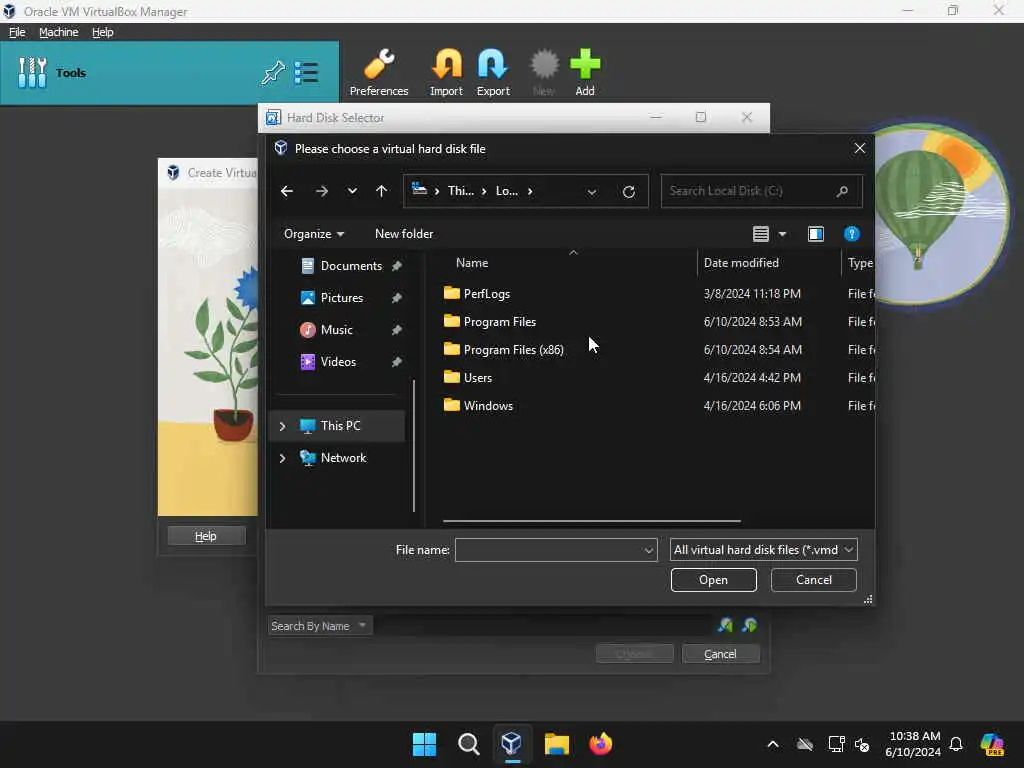Viewport: 1024px width, 768px height.
Task: Open view options dropdown arrow
Action: pos(782,234)
